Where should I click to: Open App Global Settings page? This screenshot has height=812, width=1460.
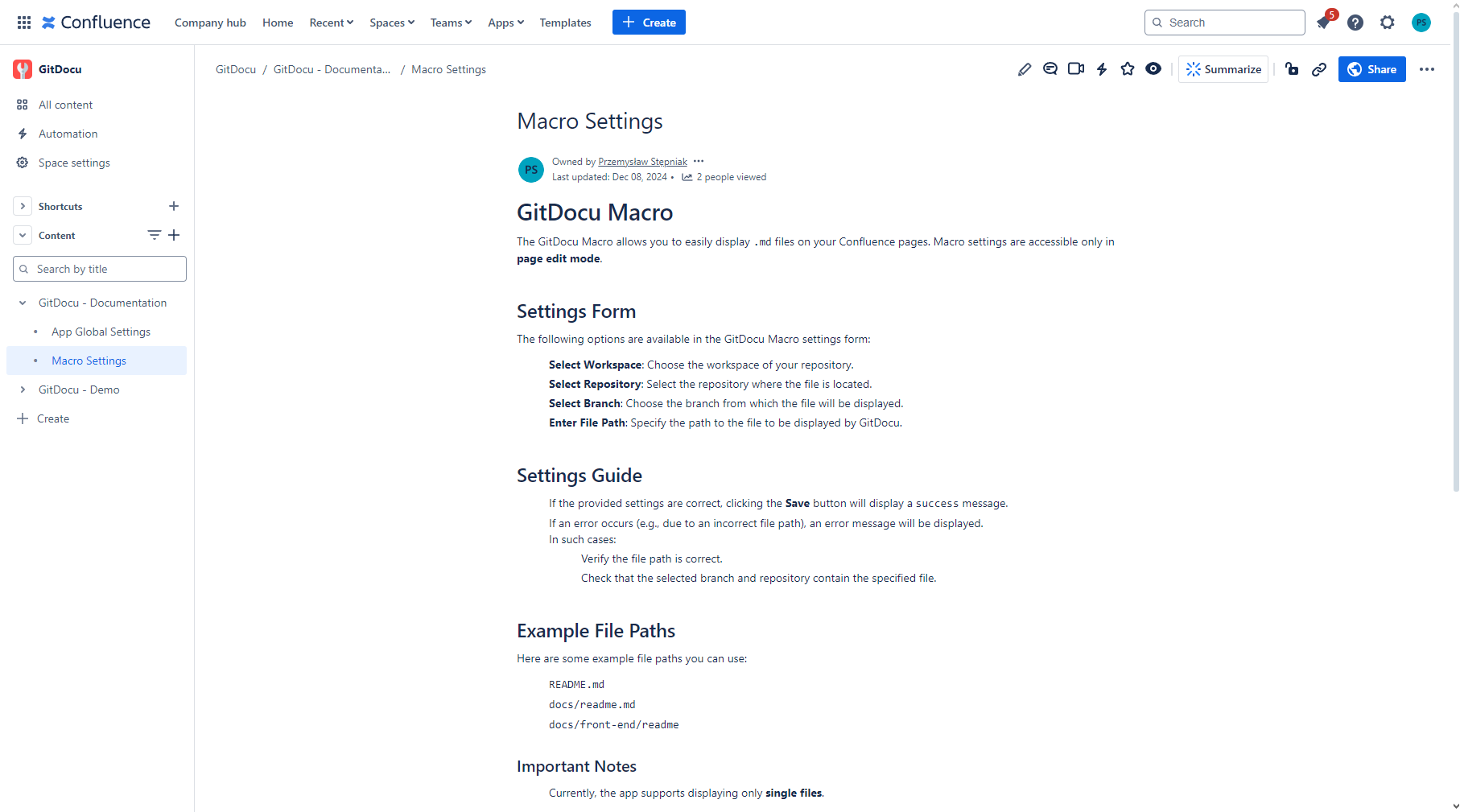coord(101,332)
